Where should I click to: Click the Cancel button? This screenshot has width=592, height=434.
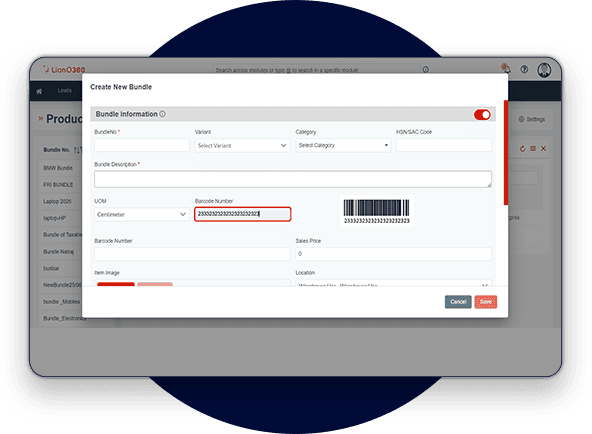click(x=458, y=302)
